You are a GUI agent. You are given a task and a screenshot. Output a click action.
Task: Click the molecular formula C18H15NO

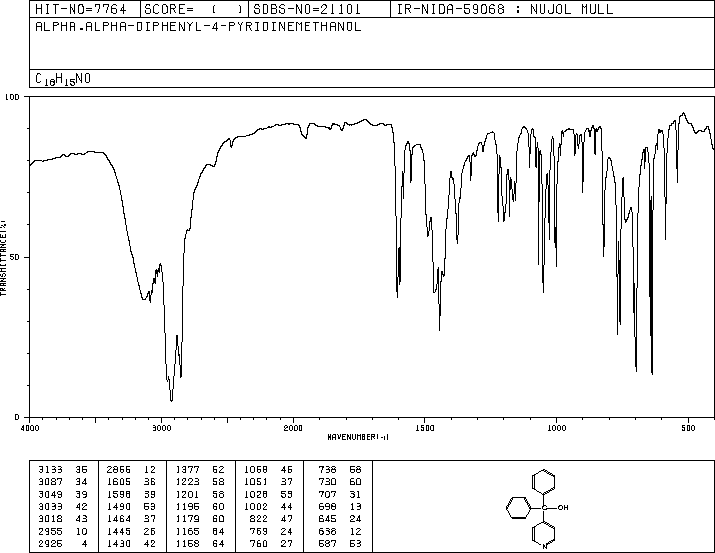(x=63, y=79)
